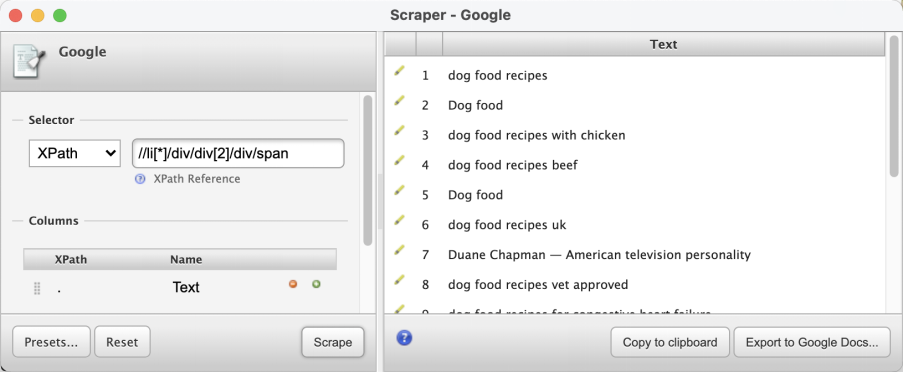903x372 pixels.
Task: Click the Copy to clipboard button
Action: click(x=670, y=343)
